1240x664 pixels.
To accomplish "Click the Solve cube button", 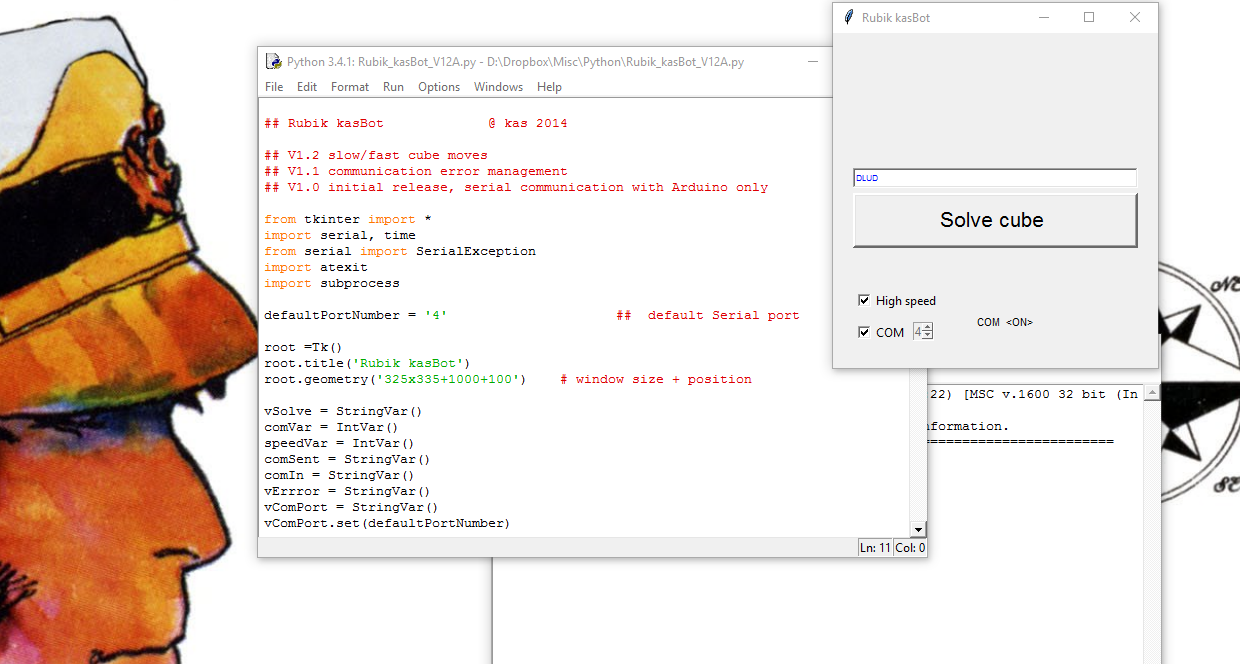I will [x=995, y=220].
